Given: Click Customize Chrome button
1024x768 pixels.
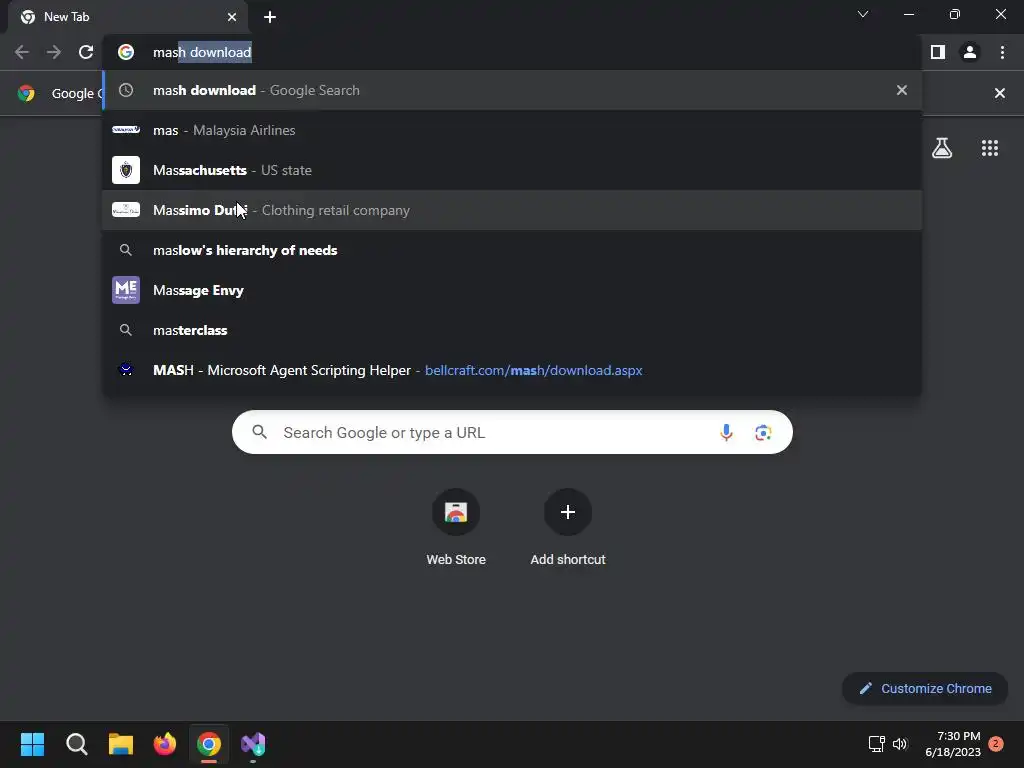Looking at the screenshot, I should pyautogui.click(x=925, y=688).
